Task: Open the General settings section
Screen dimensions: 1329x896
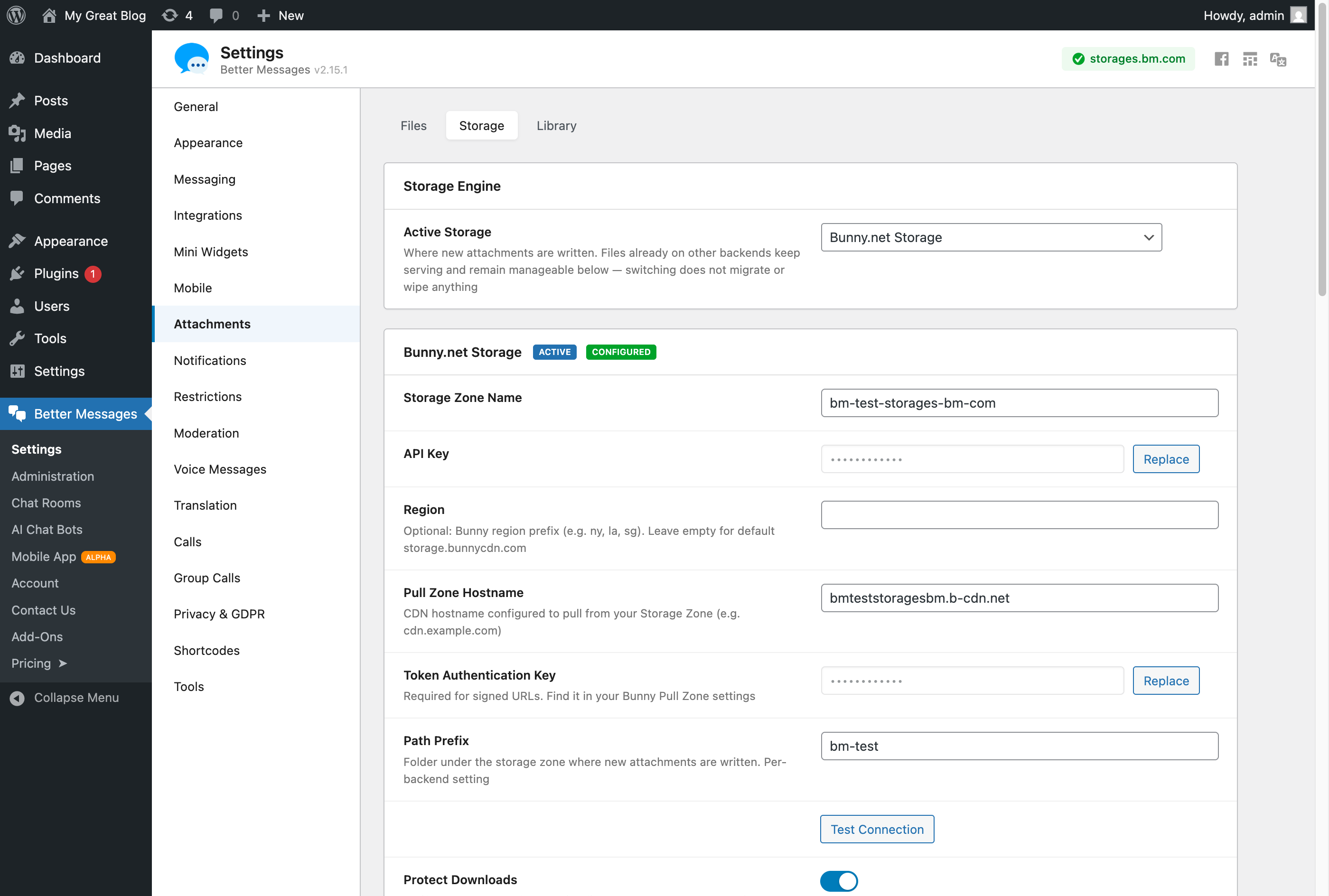Action: (x=256, y=107)
